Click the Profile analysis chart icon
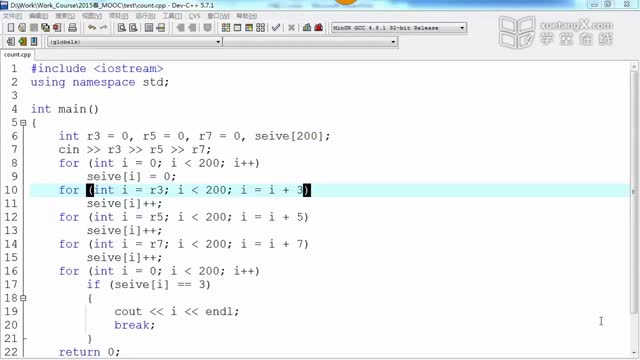The width and height of the screenshot is (640, 360). coord(307,28)
